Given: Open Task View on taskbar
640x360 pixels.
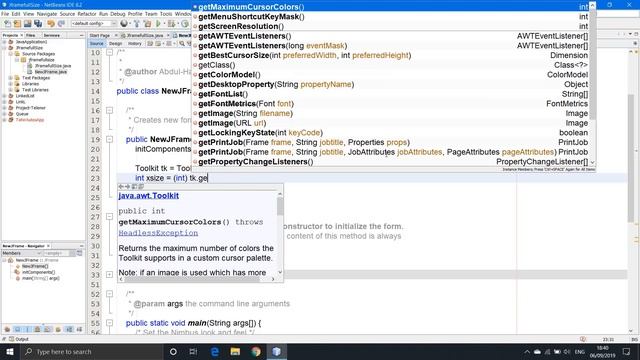Looking at the screenshot, I should pyautogui.click(x=193, y=351).
